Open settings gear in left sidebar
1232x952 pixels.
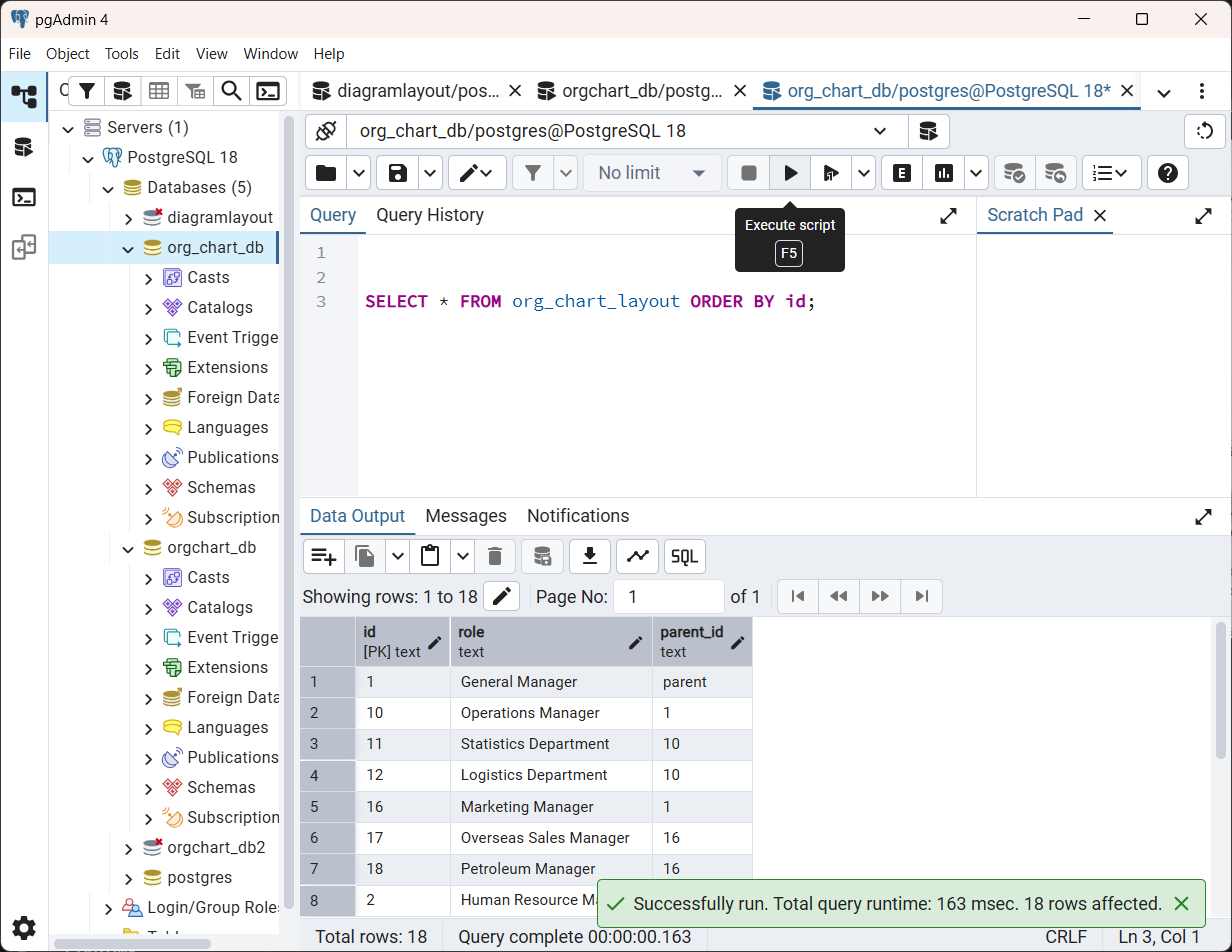point(24,927)
